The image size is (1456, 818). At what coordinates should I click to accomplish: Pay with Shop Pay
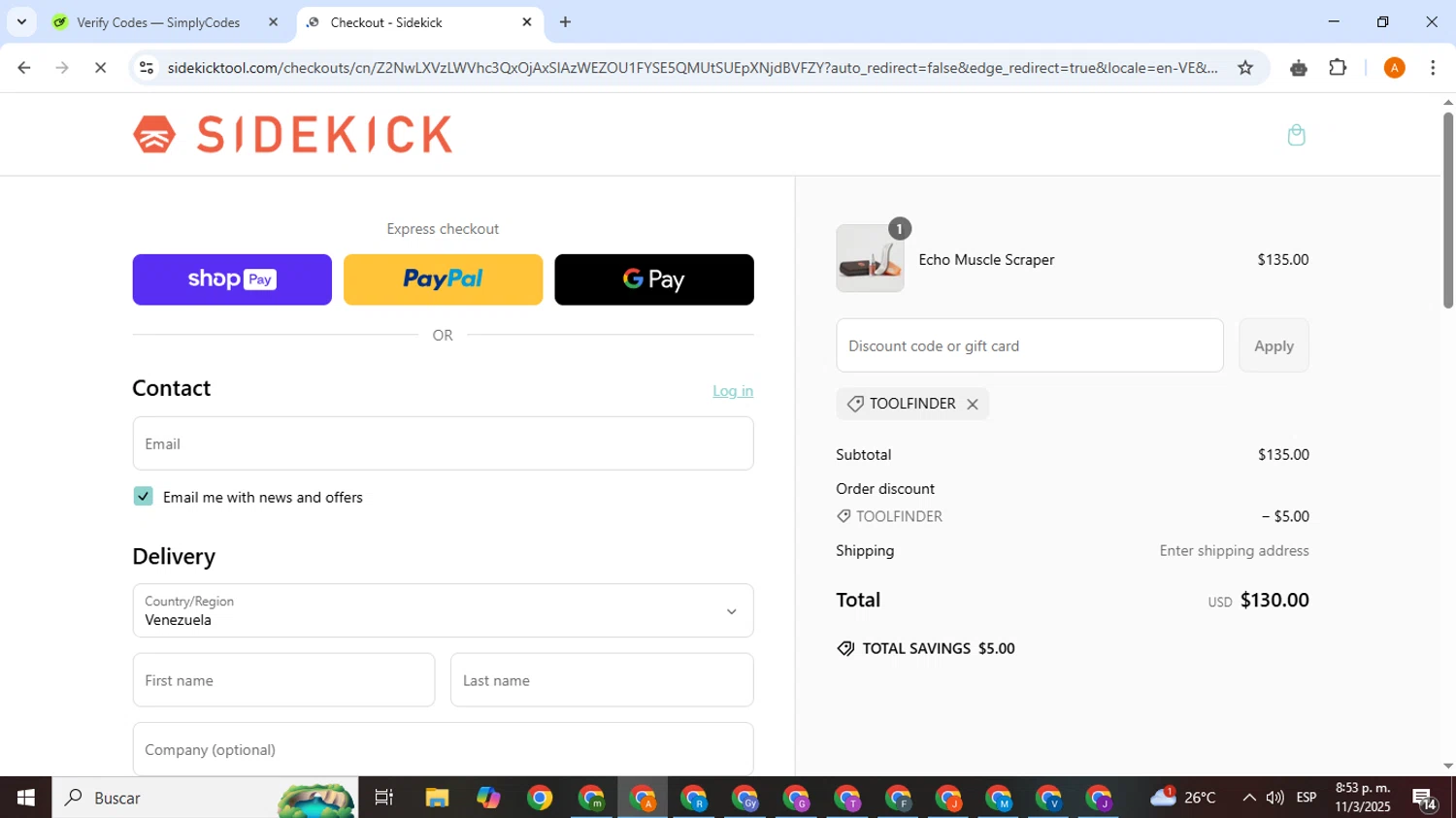(x=232, y=279)
